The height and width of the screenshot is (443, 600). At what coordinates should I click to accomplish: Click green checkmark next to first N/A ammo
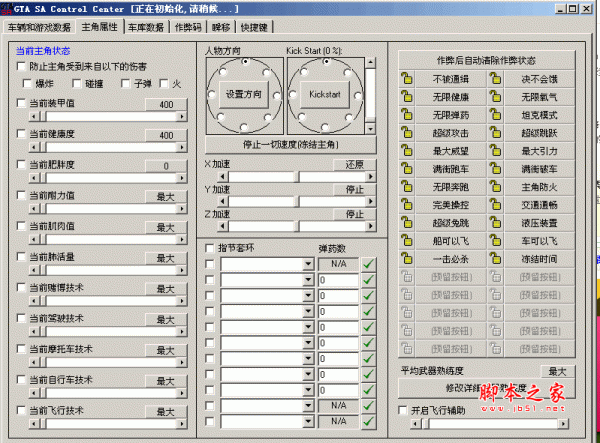click(x=368, y=264)
